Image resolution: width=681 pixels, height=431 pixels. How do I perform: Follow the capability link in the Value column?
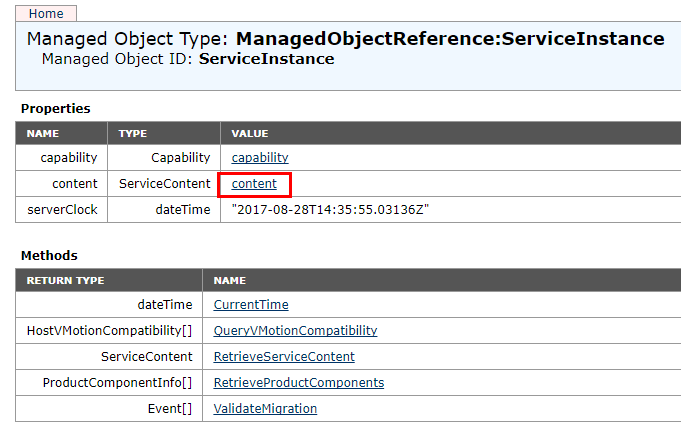260,158
